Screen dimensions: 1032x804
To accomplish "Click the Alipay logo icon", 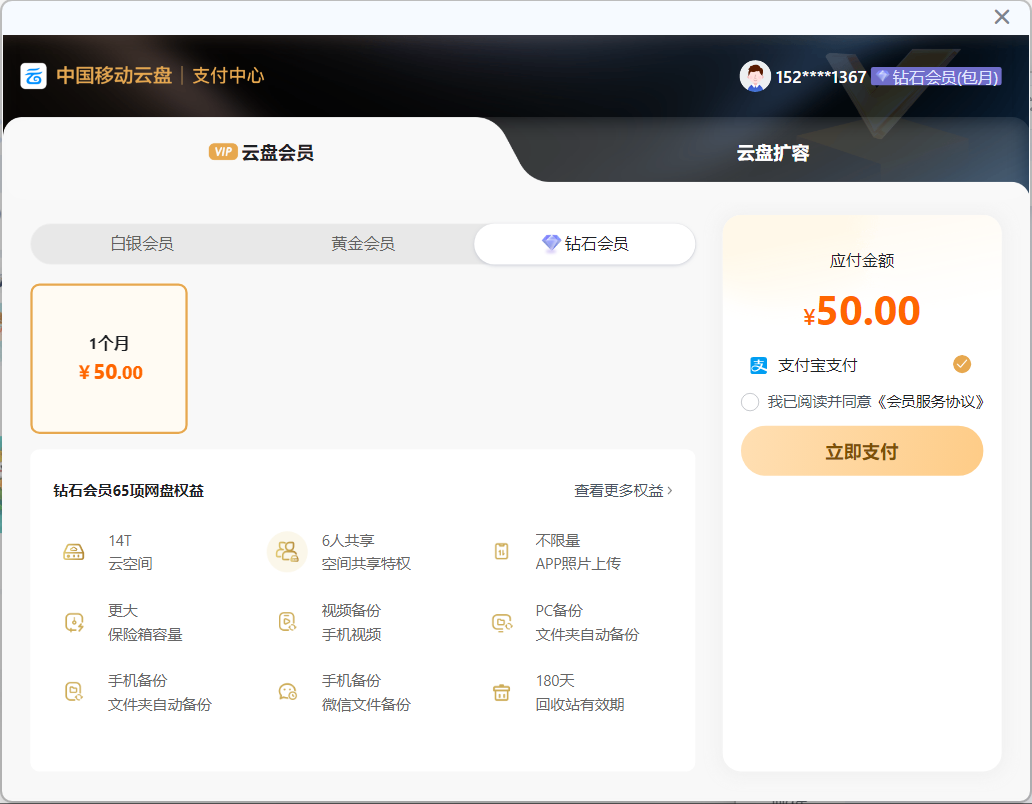I will (x=759, y=365).
